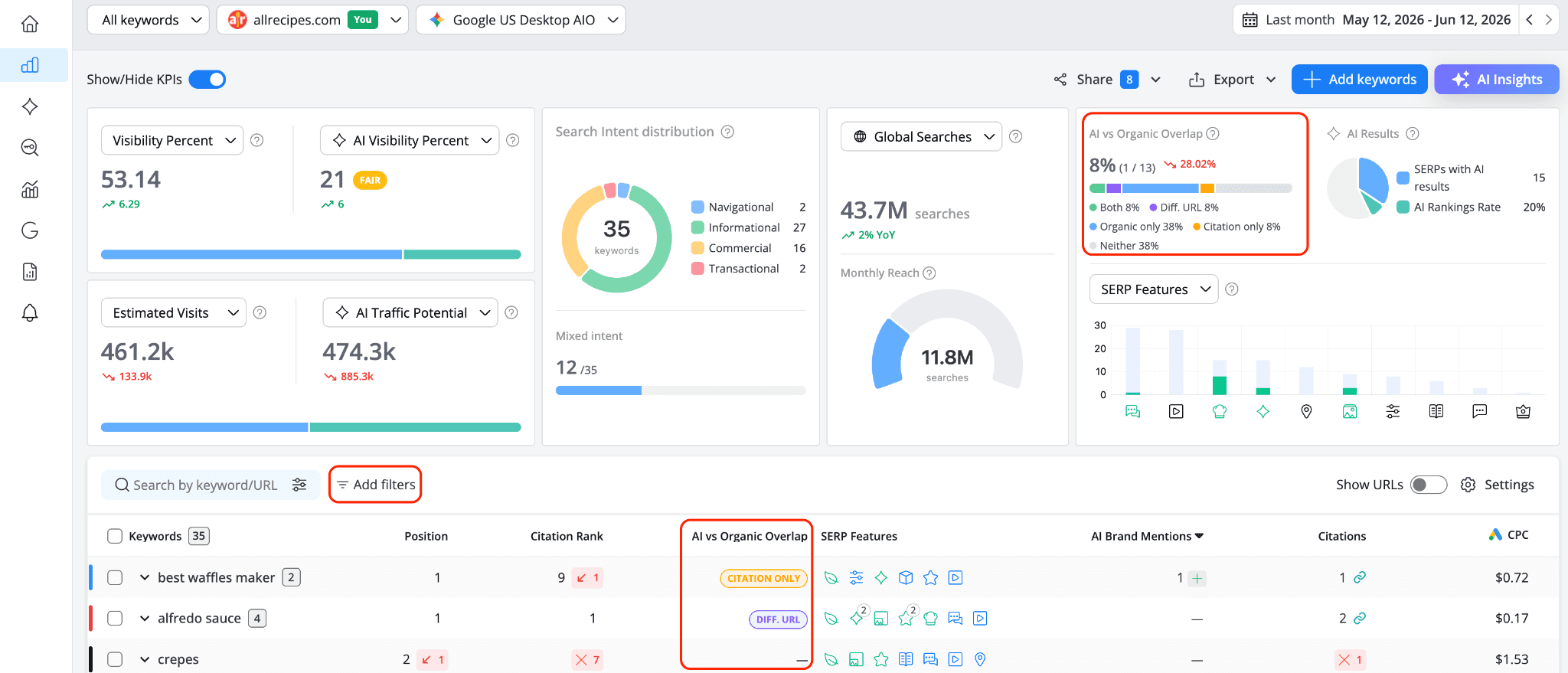Screen dimensions: 1568x673
Task: Click help icon next to Visibility Percent
Action: 257,140
